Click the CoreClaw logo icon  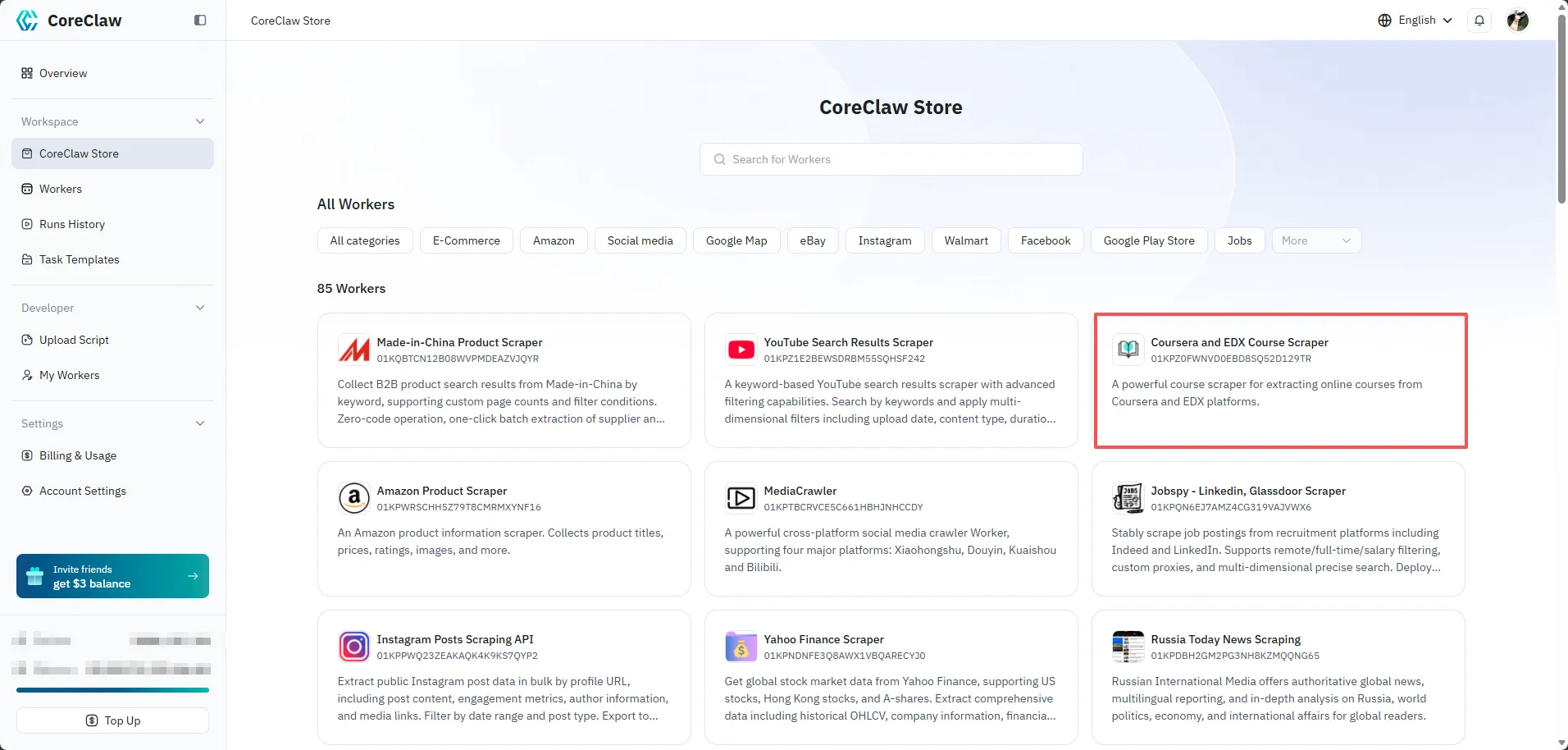click(27, 21)
